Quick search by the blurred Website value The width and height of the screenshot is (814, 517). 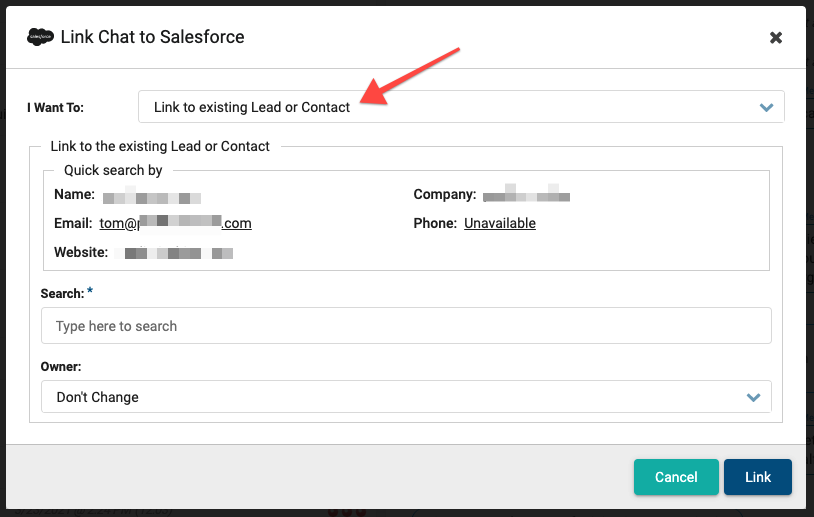coord(173,253)
